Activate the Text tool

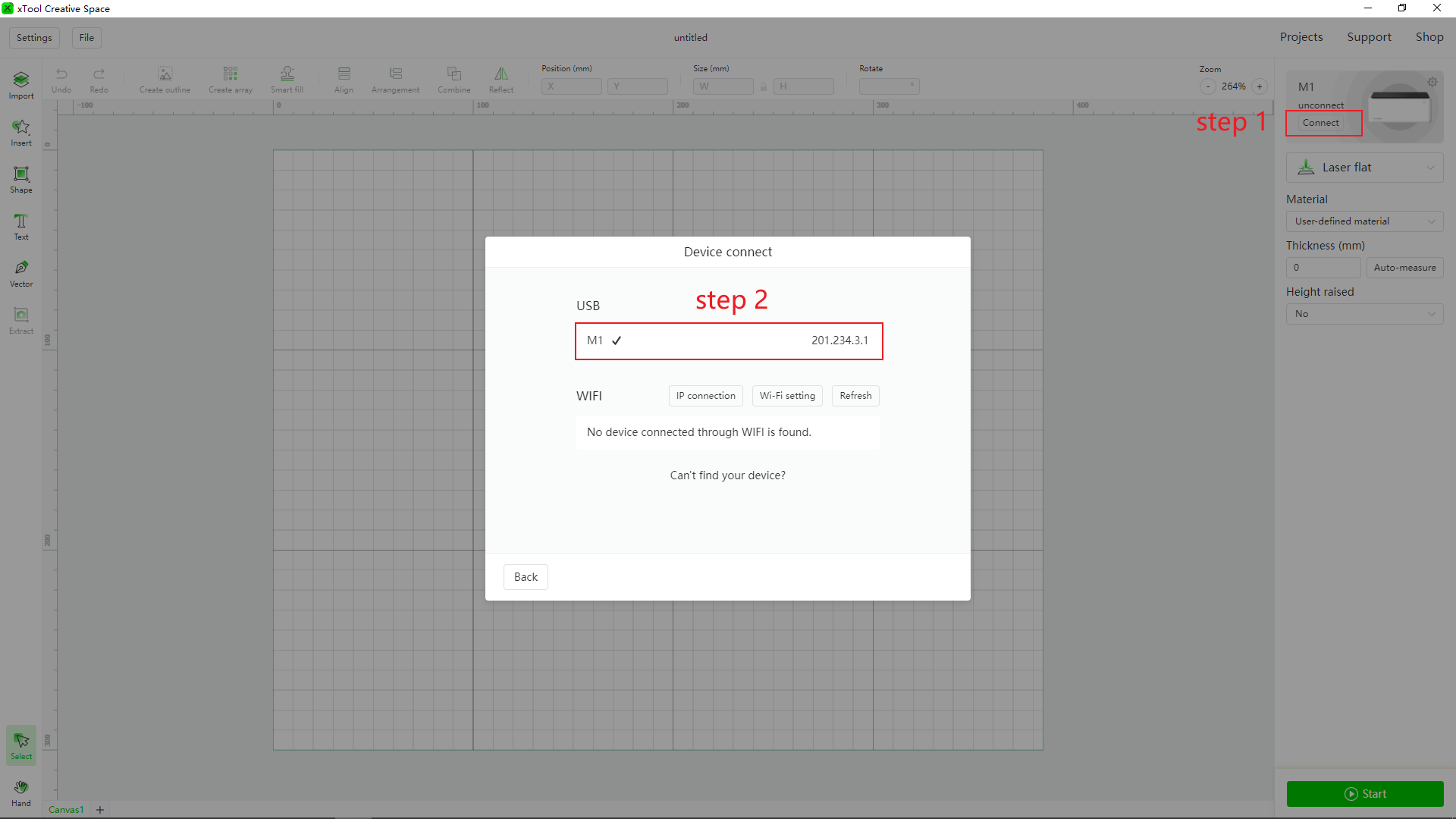click(21, 226)
